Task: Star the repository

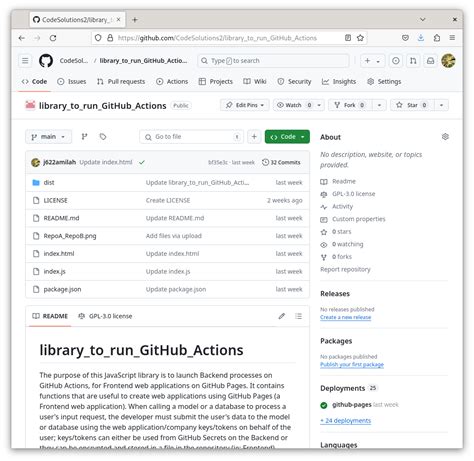Action: pos(413,105)
